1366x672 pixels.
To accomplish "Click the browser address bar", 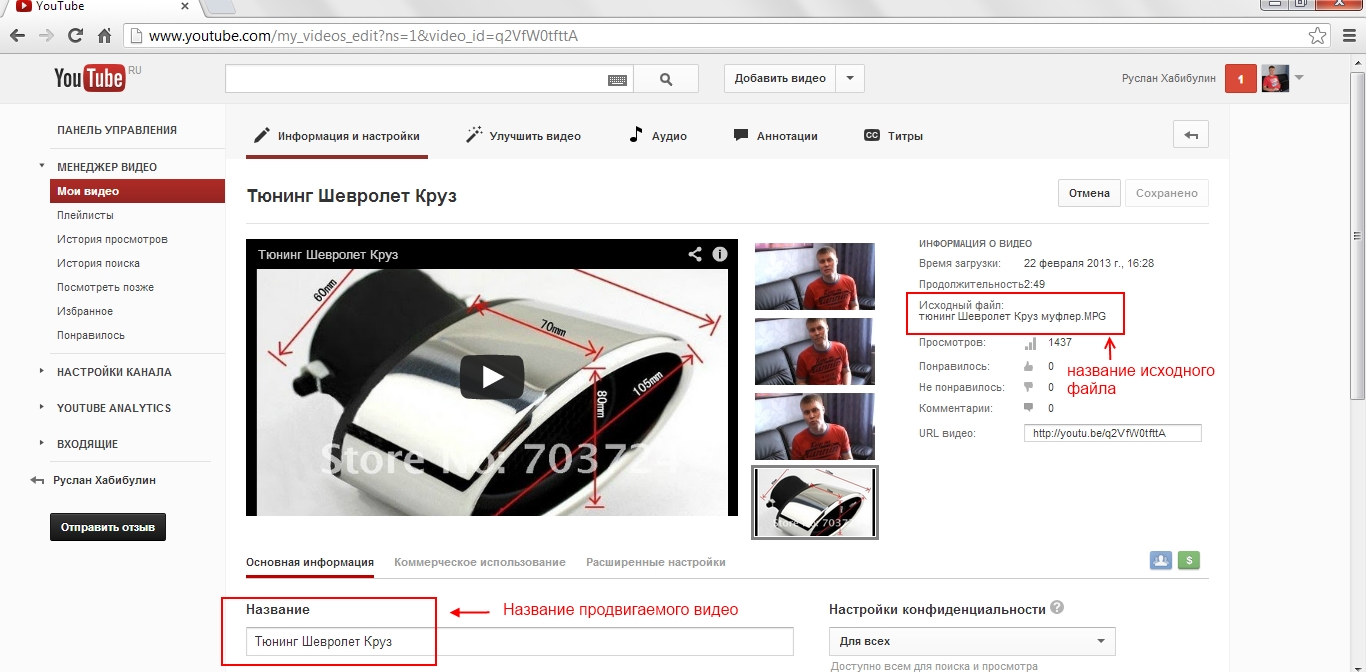I will point(727,36).
